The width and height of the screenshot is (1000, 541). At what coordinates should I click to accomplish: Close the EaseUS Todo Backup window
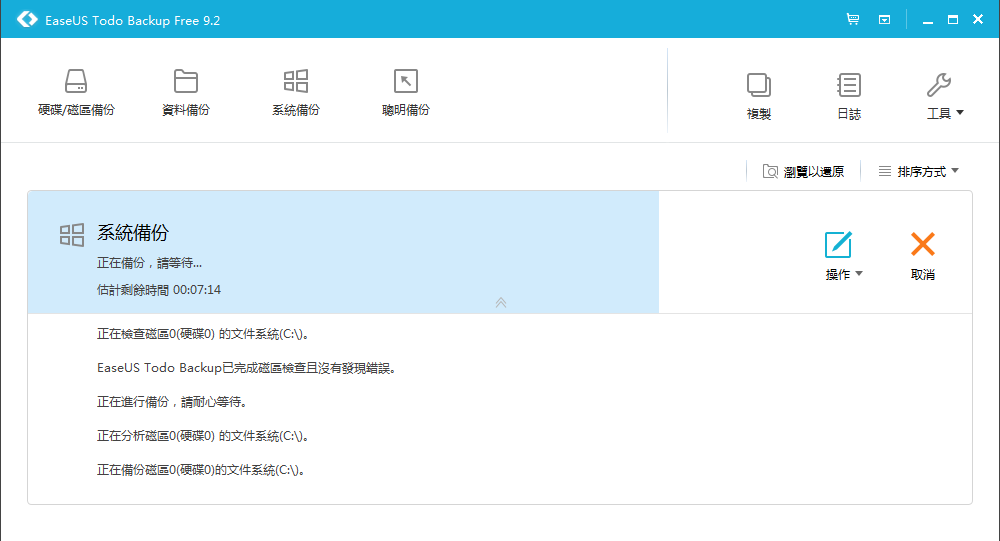click(x=978, y=19)
